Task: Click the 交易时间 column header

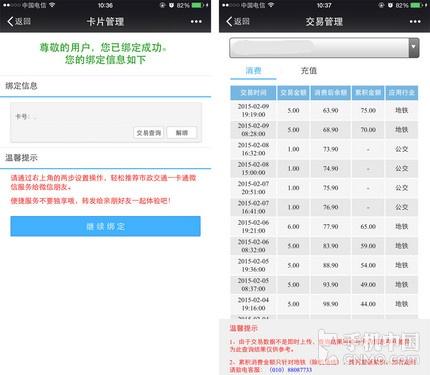Action: point(253,93)
